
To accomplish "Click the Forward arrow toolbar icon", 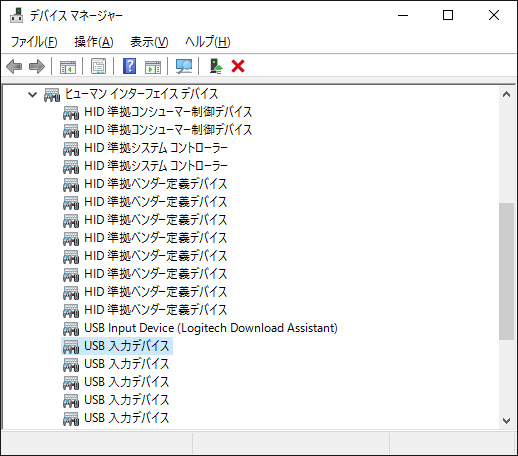I will point(37,66).
